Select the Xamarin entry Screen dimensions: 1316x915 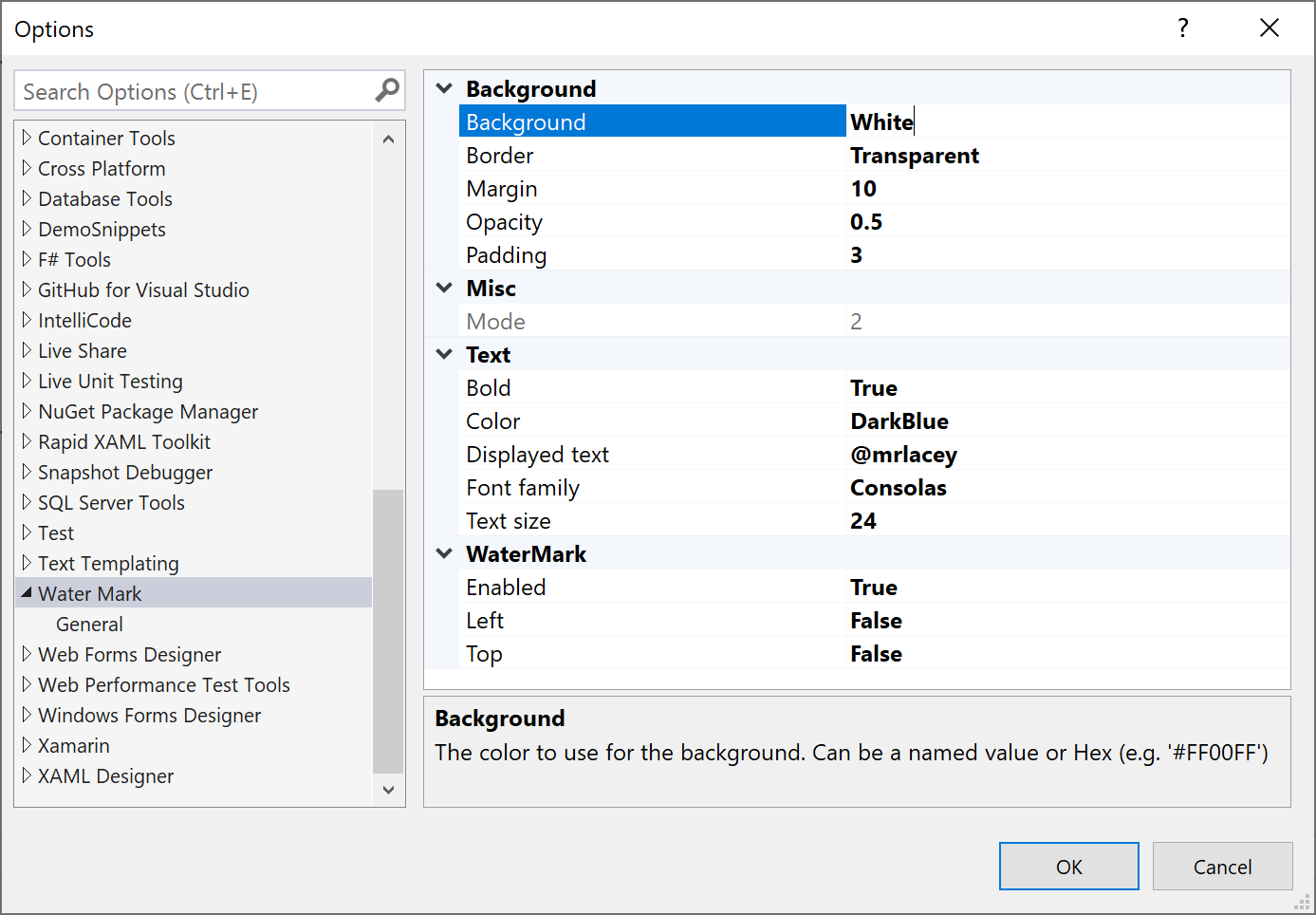[x=74, y=746]
